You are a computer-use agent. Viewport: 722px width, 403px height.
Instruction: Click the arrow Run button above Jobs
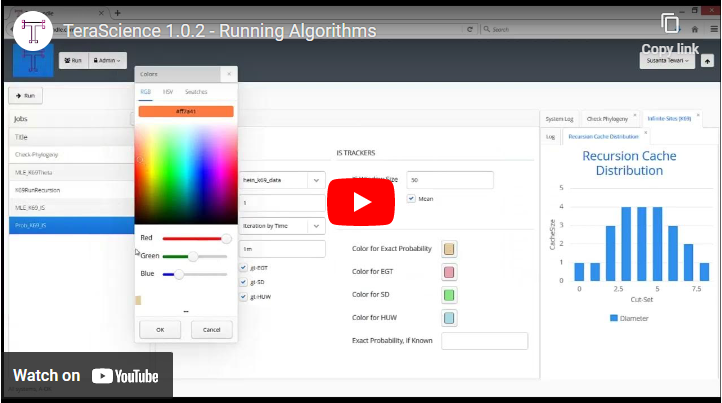pos(26,95)
